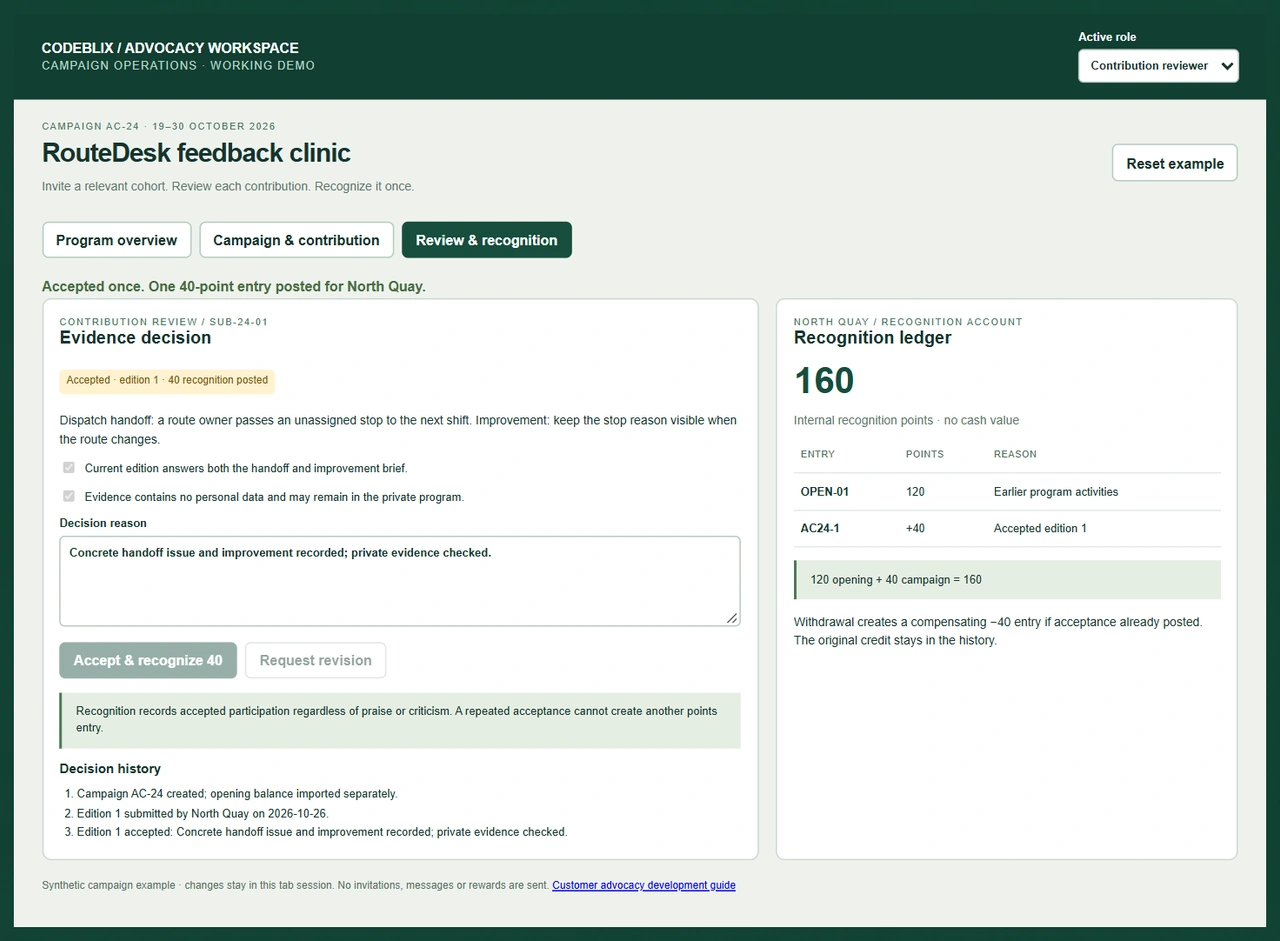The height and width of the screenshot is (941, 1280).
Task: Grab the Decision reason textarea resize handle
Action: [732, 618]
